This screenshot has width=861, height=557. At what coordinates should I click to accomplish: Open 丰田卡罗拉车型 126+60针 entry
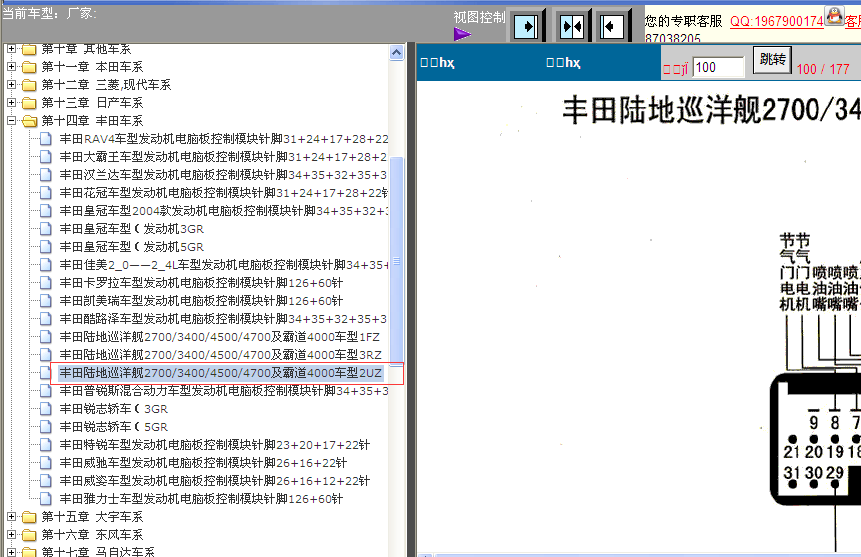point(201,283)
